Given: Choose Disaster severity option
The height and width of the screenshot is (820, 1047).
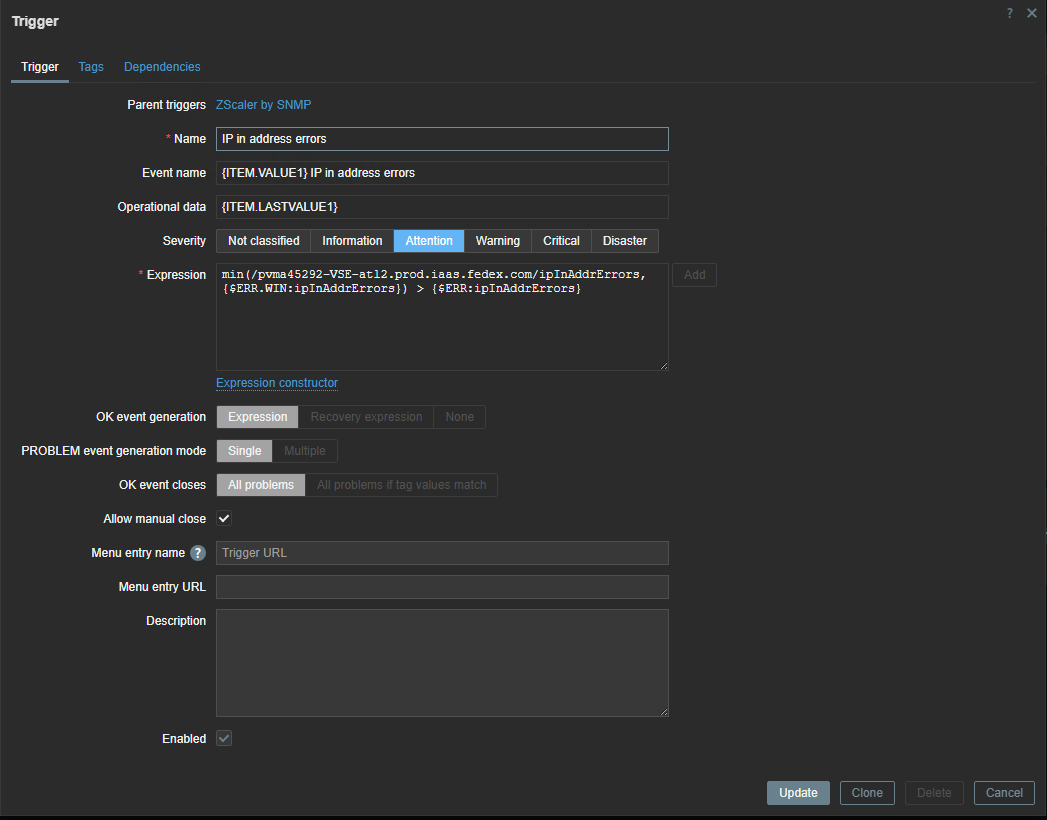Looking at the screenshot, I should click(x=624, y=241).
